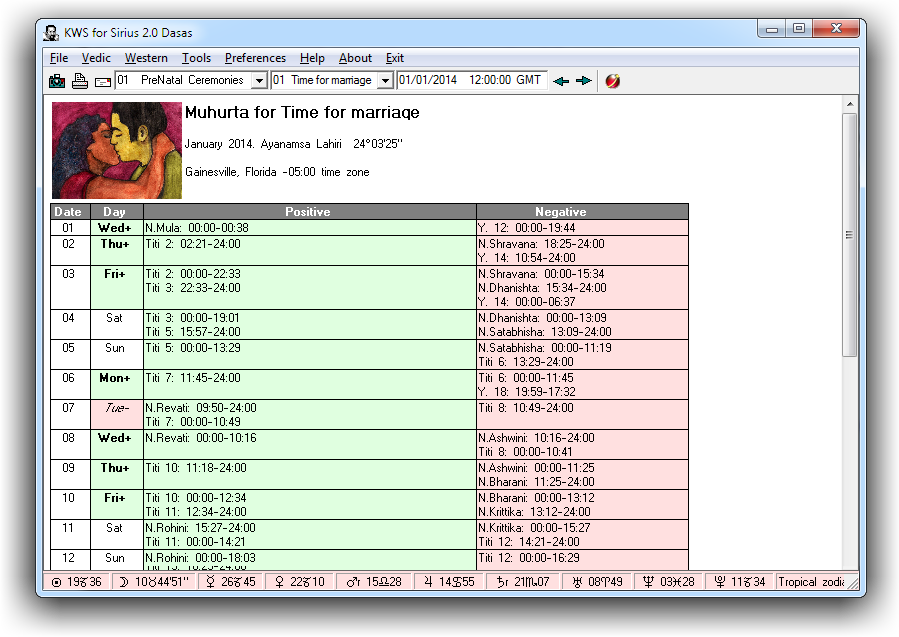Go to previous date with left arrow

coord(562,81)
